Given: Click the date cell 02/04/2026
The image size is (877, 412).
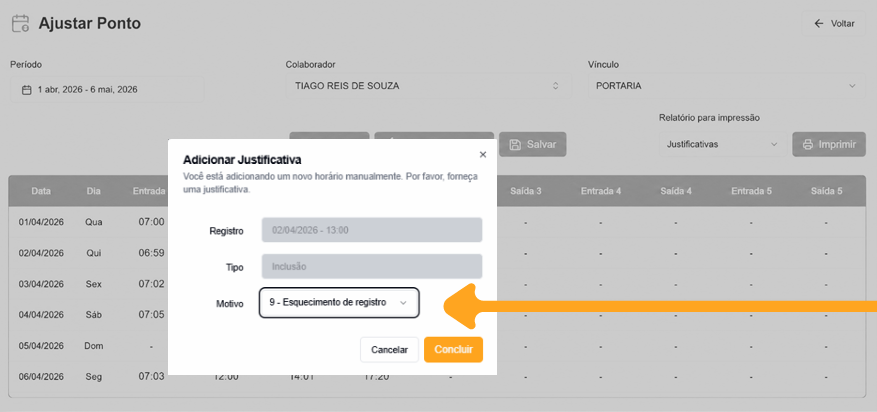Looking at the screenshot, I should click(x=41, y=253).
